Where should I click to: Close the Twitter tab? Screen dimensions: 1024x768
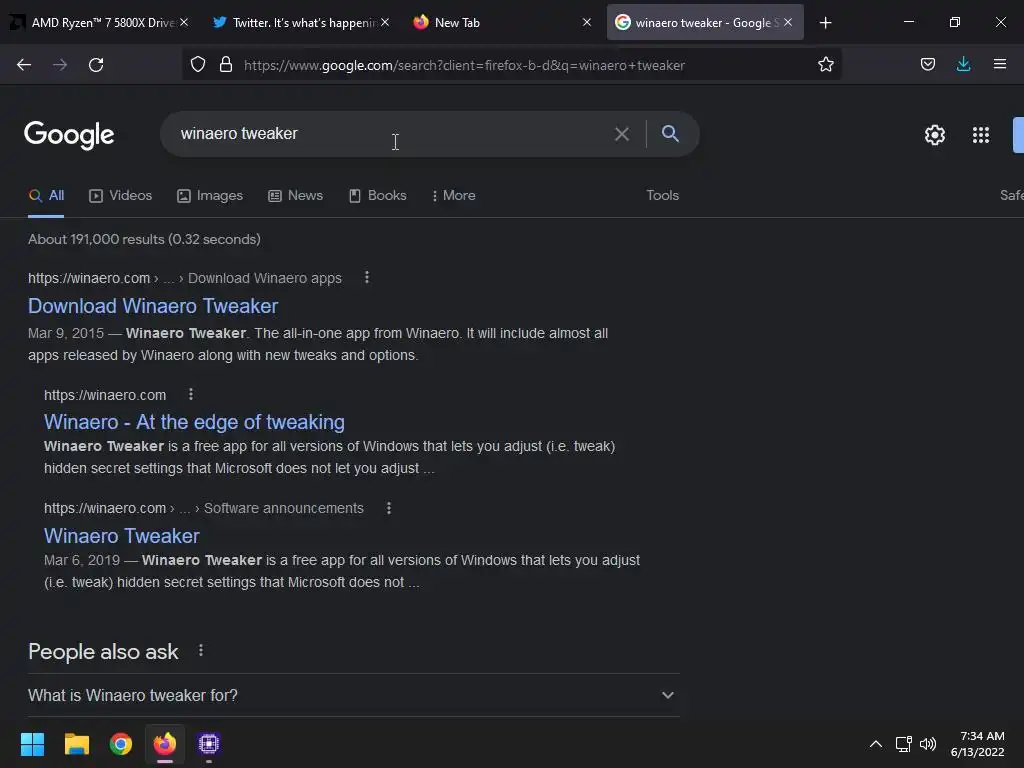tap(385, 23)
